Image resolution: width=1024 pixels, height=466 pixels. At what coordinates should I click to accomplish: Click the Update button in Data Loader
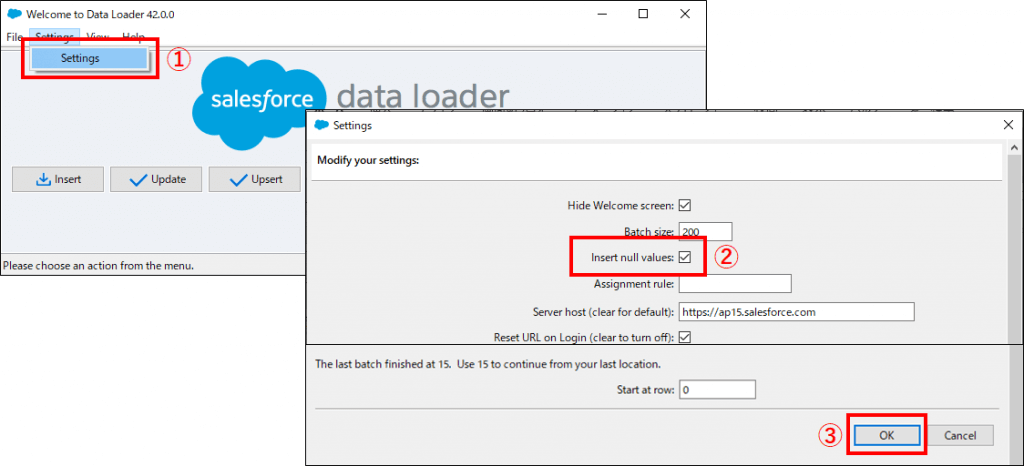(157, 179)
